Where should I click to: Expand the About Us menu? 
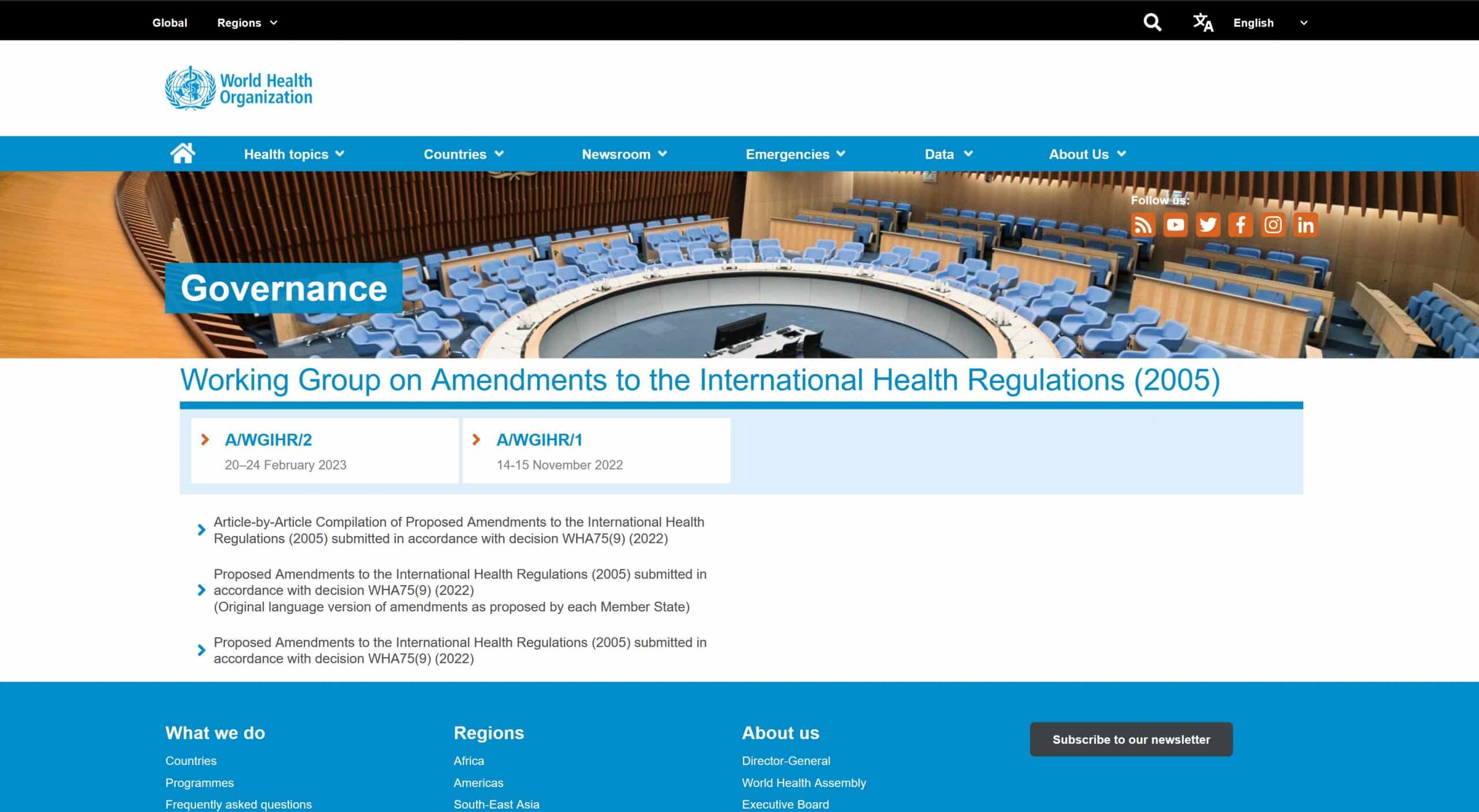click(1087, 154)
